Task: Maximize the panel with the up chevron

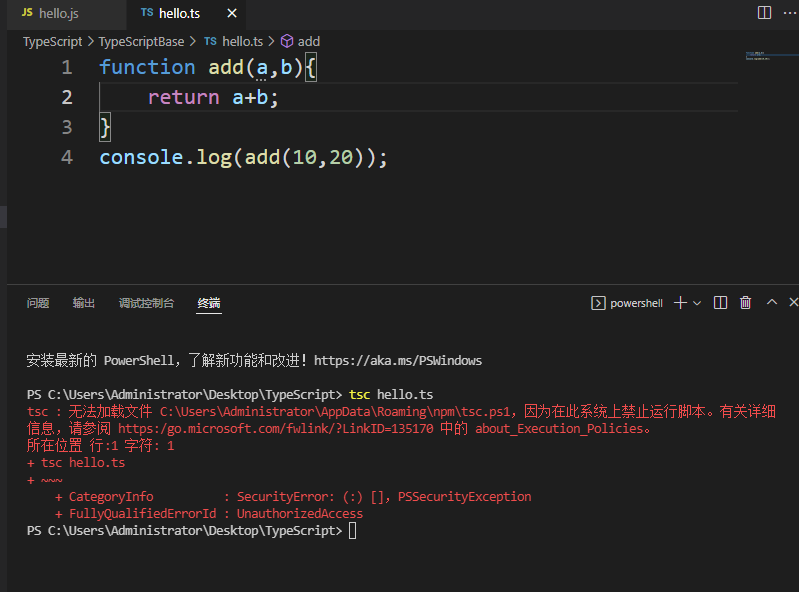Action: [x=772, y=302]
